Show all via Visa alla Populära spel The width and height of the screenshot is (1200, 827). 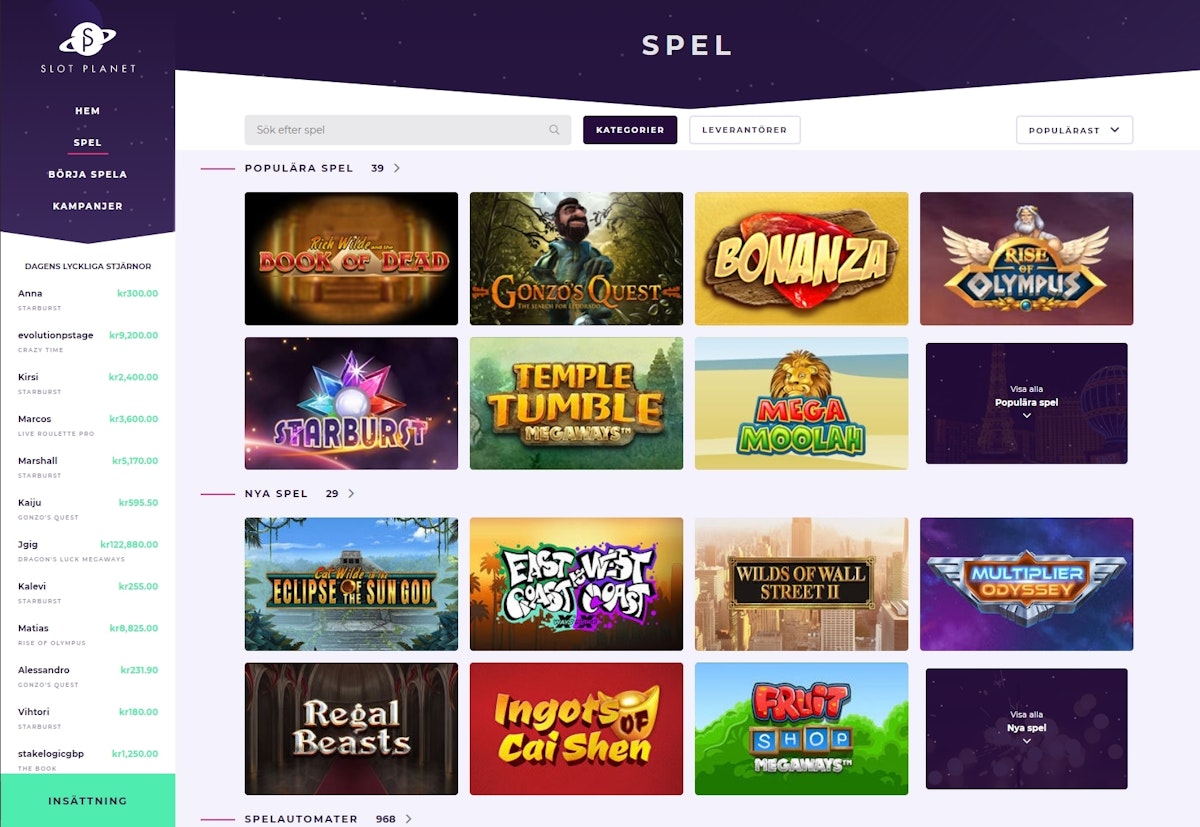pyautogui.click(x=1026, y=403)
